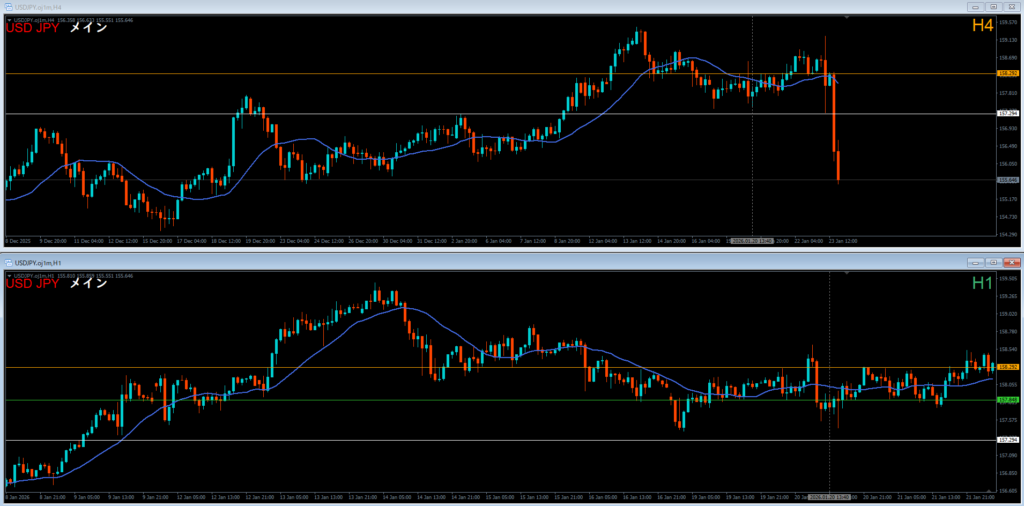Select the white 157.294 line in H4 chart
1024x506 pixels.
[400, 114]
